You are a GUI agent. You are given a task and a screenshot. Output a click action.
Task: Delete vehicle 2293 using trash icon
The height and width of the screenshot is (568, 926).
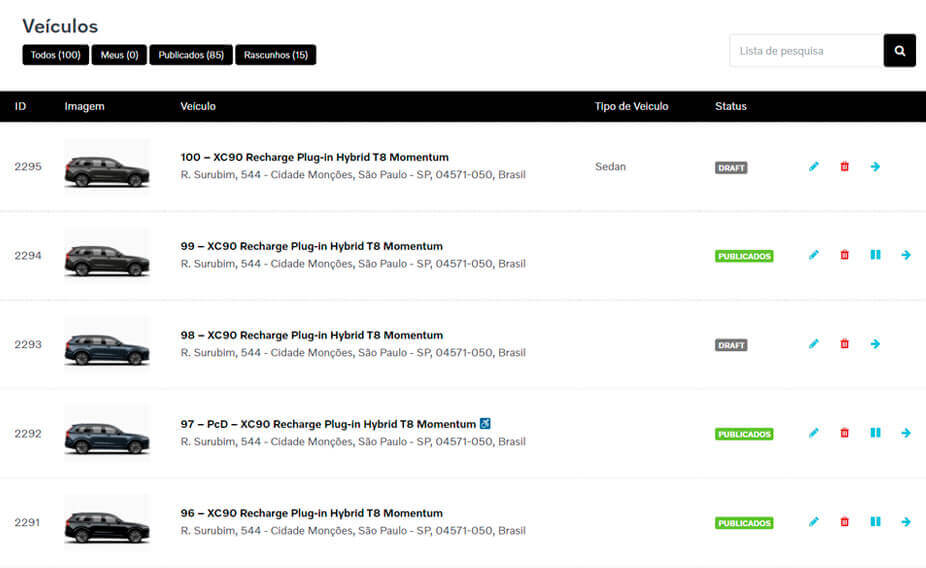click(844, 344)
